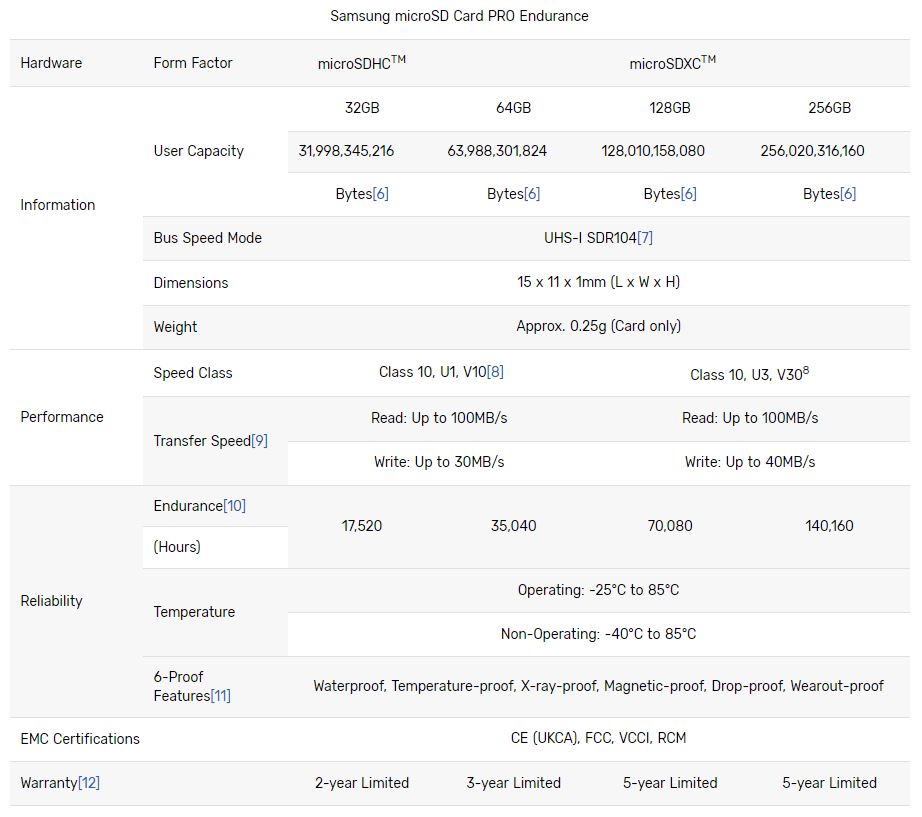Click the 'Weight' row label
922x817 pixels.
coord(175,327)
